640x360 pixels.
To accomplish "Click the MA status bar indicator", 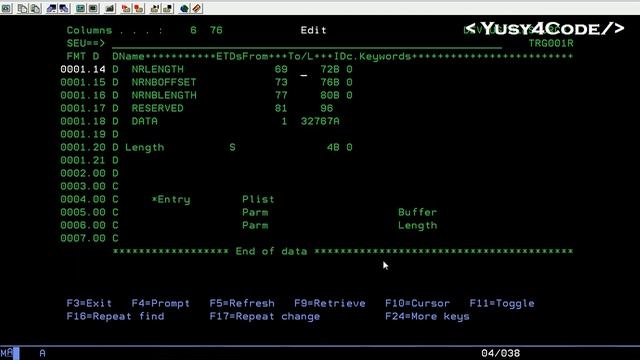I will point(7,353).
